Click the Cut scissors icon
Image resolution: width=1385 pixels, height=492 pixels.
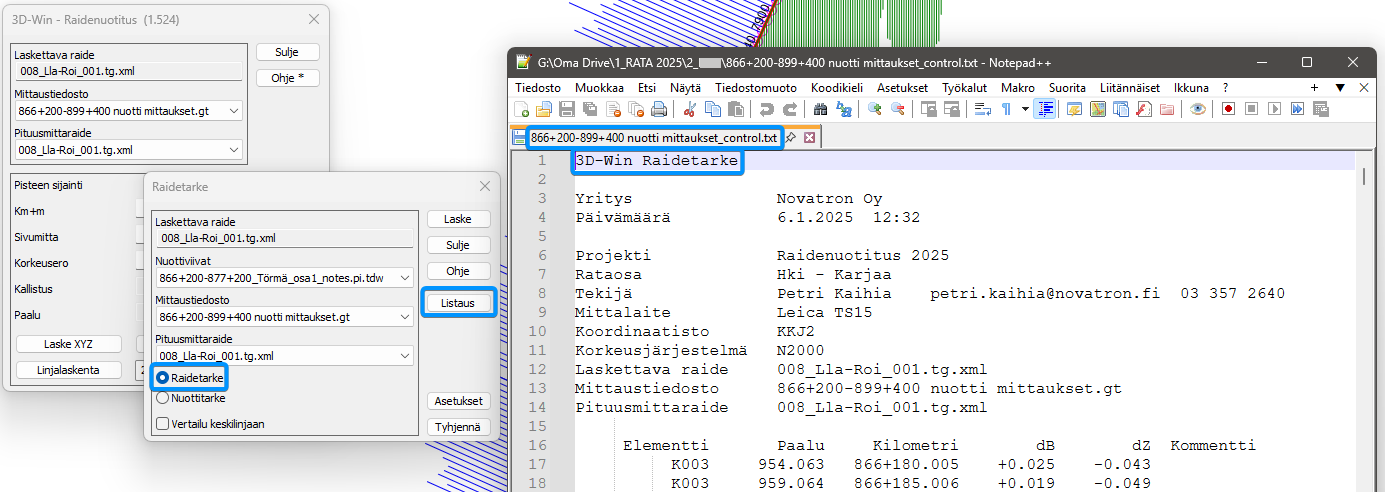(x=690, y=109)
